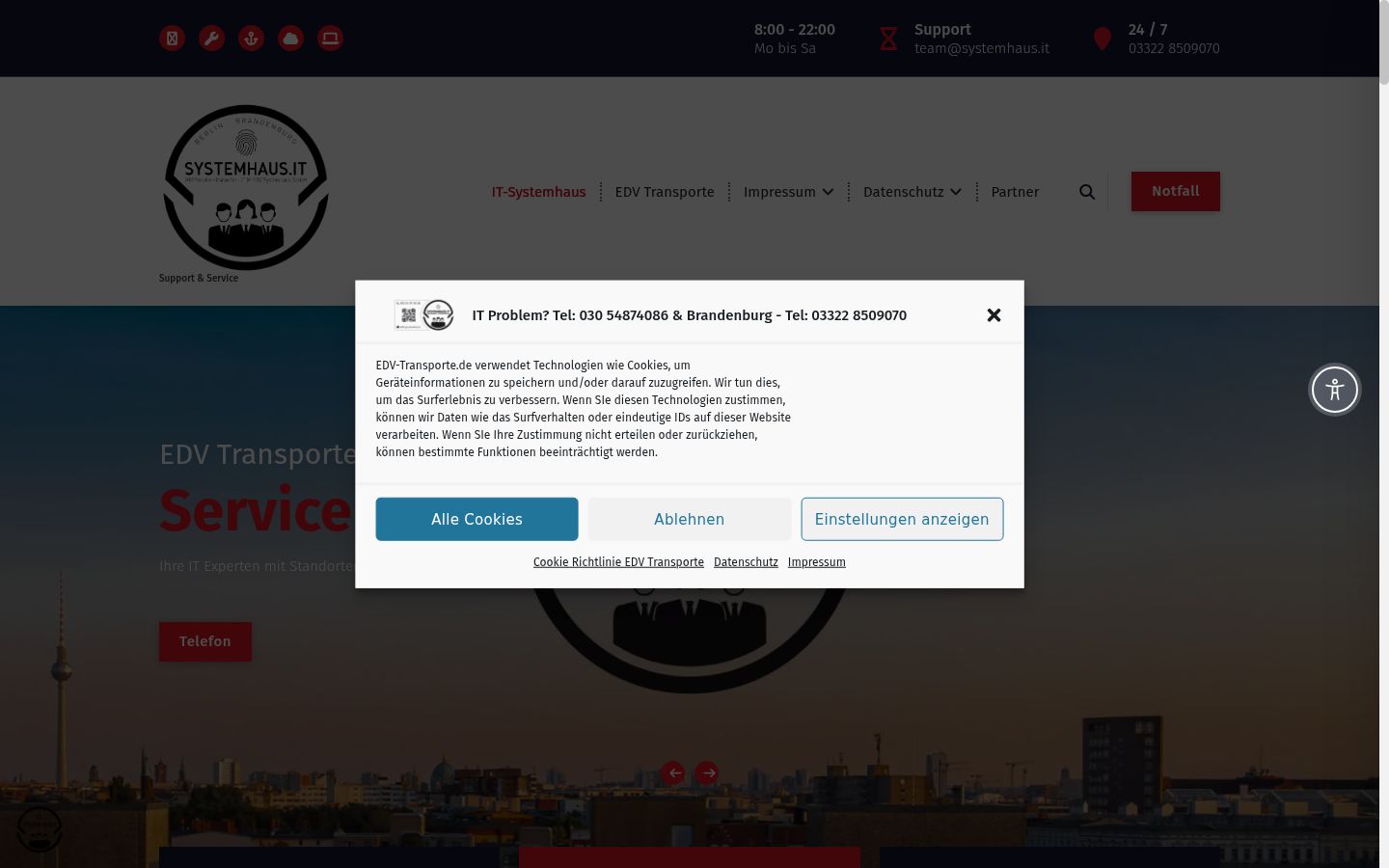Open the Impressum link in cookie dialog

817,562
